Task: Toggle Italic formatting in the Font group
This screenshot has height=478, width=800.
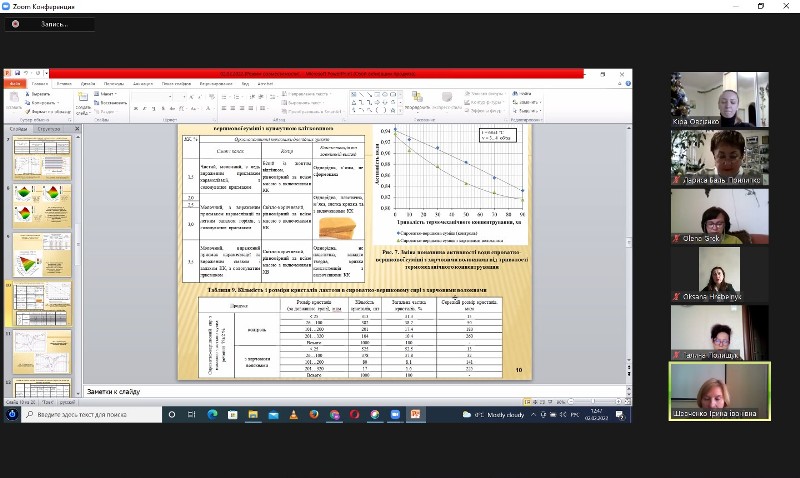Action: coord(145,108)
